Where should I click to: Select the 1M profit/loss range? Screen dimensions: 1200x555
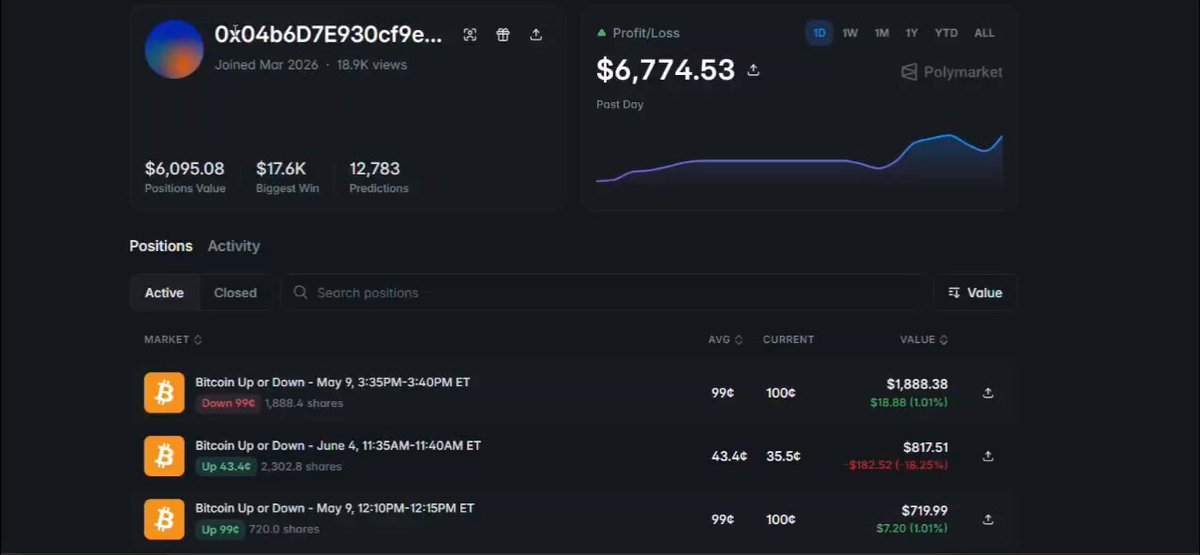tap(881, 33)
